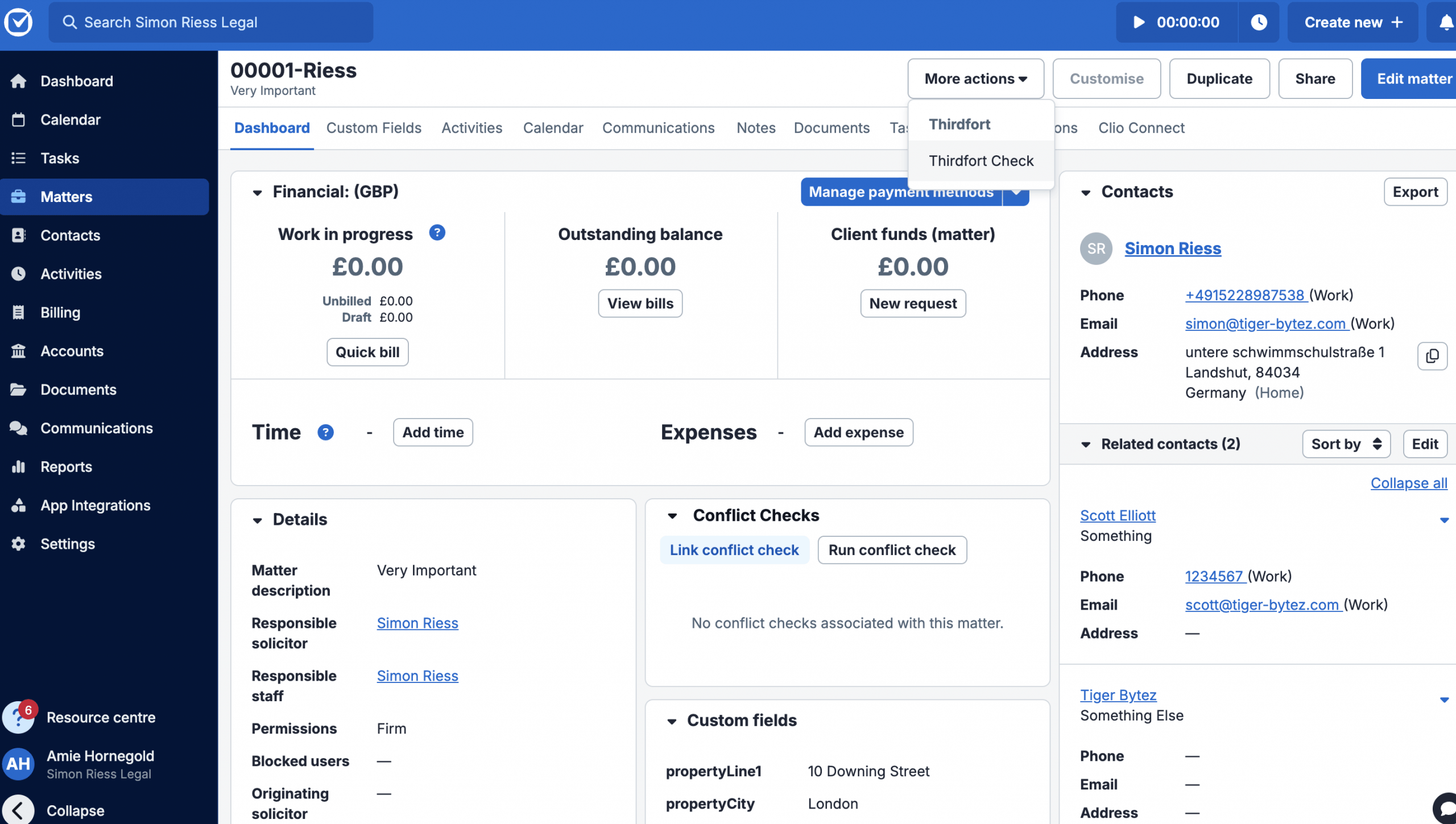Start the timer play button
This screenshot has width=1456, height=824.
(x=1139, y=22)
